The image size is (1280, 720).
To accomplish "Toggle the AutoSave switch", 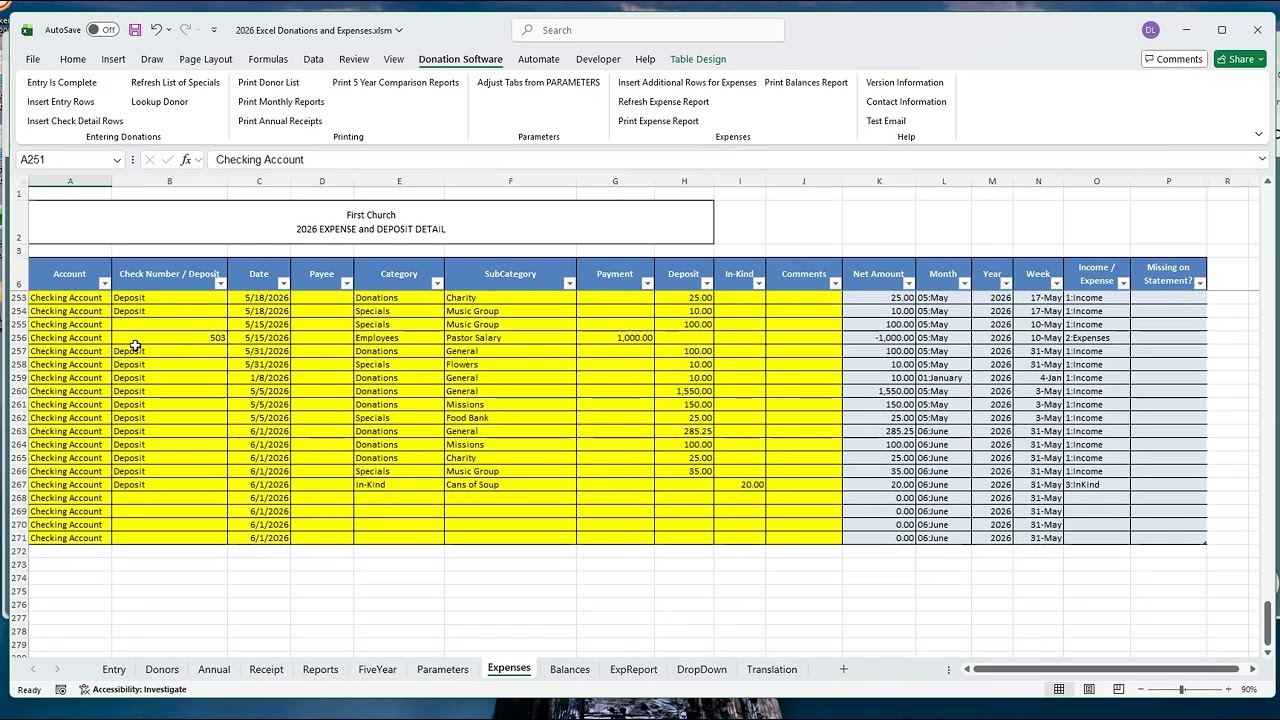I will (x=102, y=30).
